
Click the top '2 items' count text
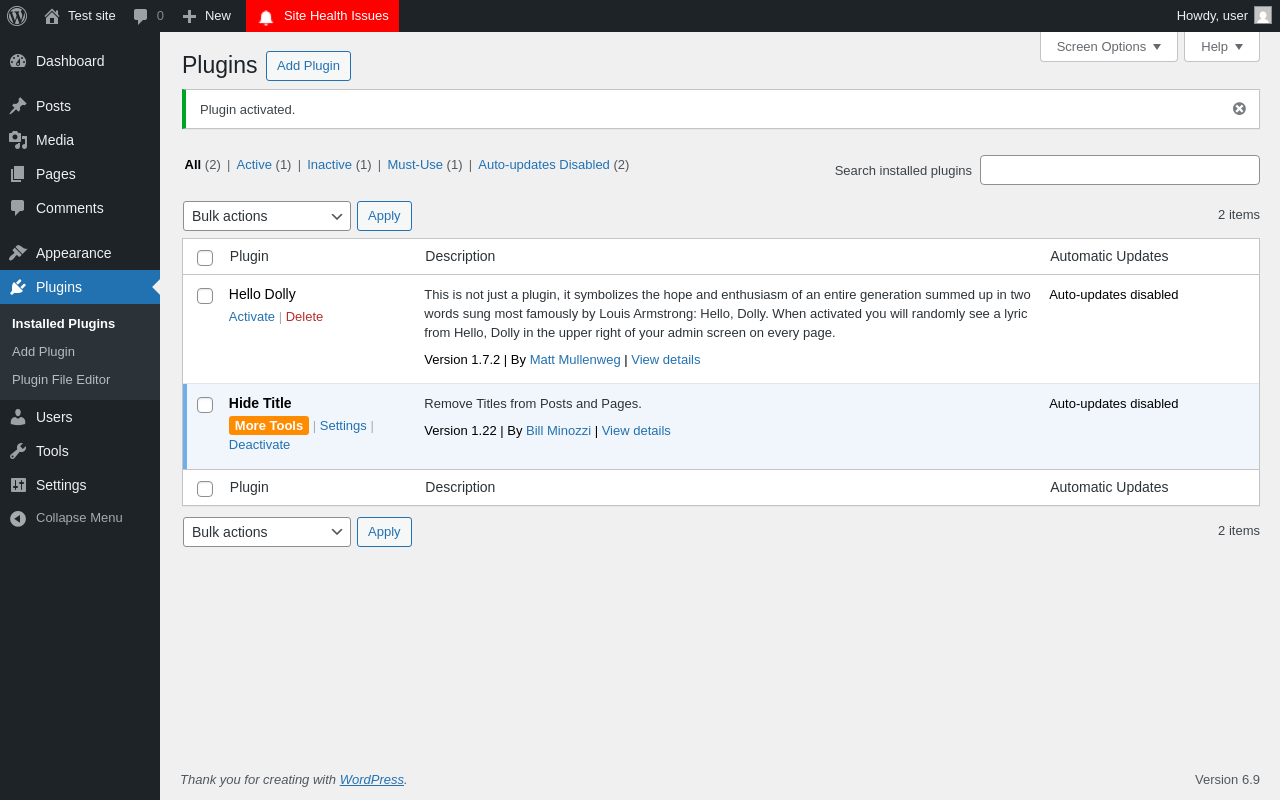coord(1239,215)
